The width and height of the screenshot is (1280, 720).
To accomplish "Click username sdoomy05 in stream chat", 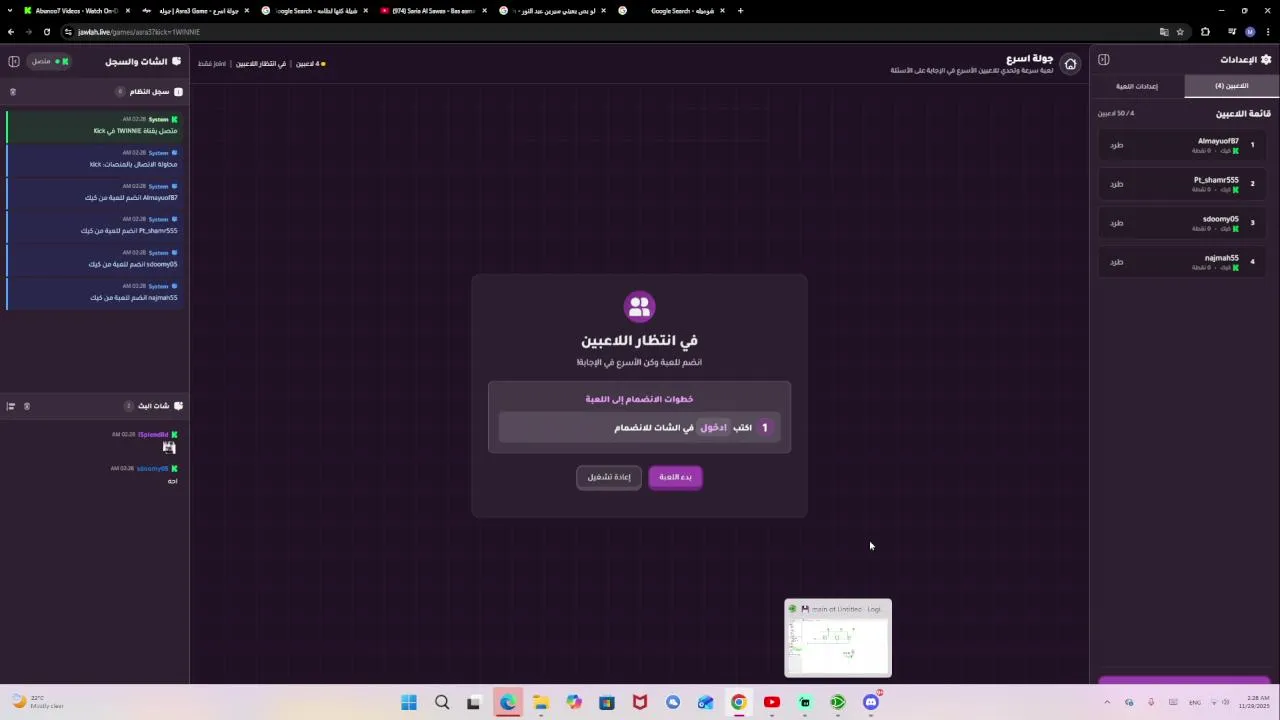I will (x=153, y=469).
